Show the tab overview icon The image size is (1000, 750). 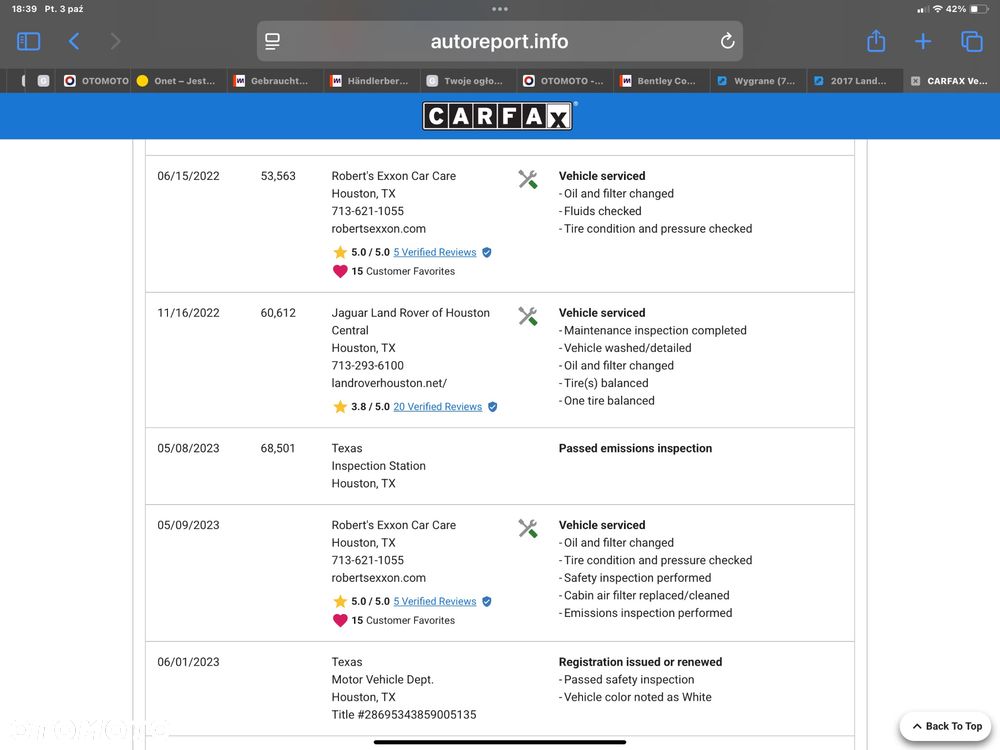point(971,41)
